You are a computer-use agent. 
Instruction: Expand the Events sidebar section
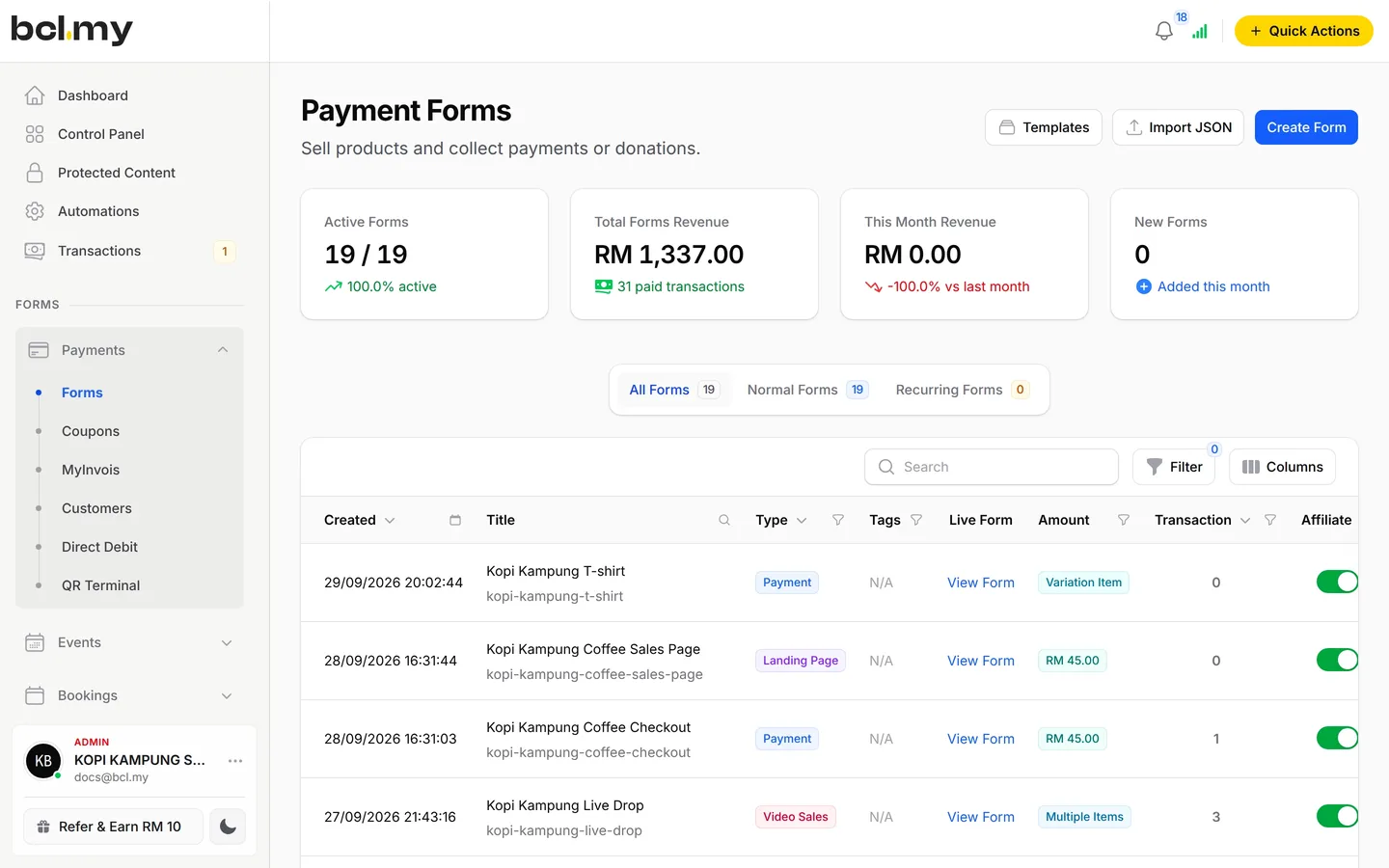coord(129,642)
